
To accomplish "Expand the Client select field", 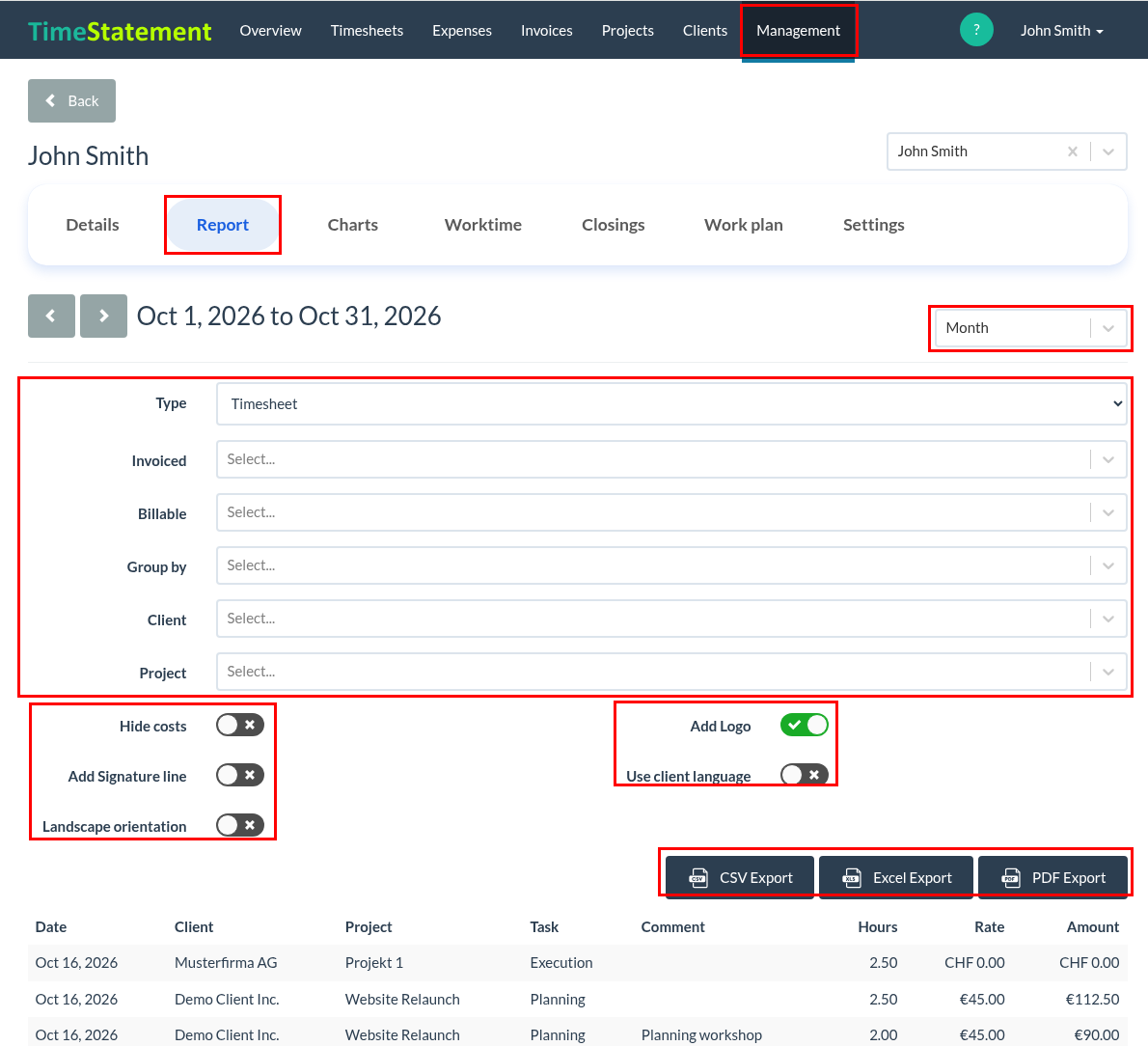I will pos(671,619).
